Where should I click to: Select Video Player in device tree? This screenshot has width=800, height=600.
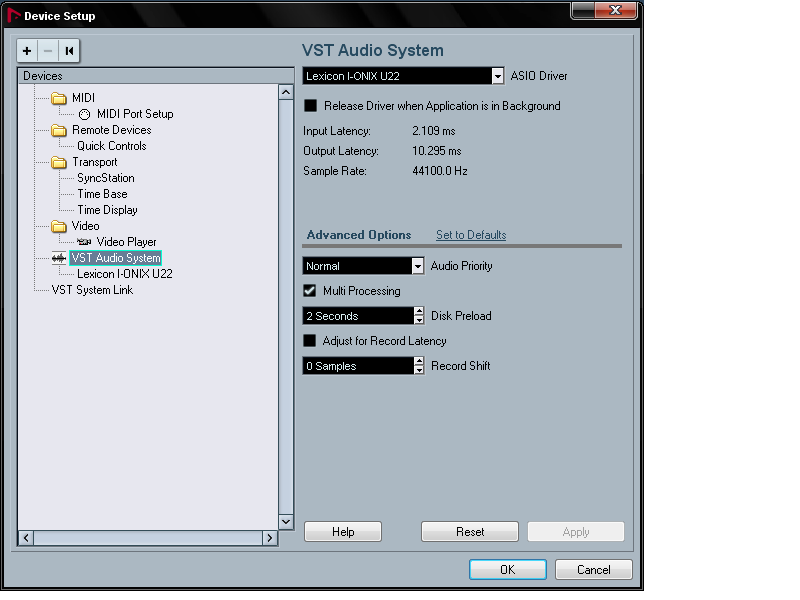pos(127,242)
